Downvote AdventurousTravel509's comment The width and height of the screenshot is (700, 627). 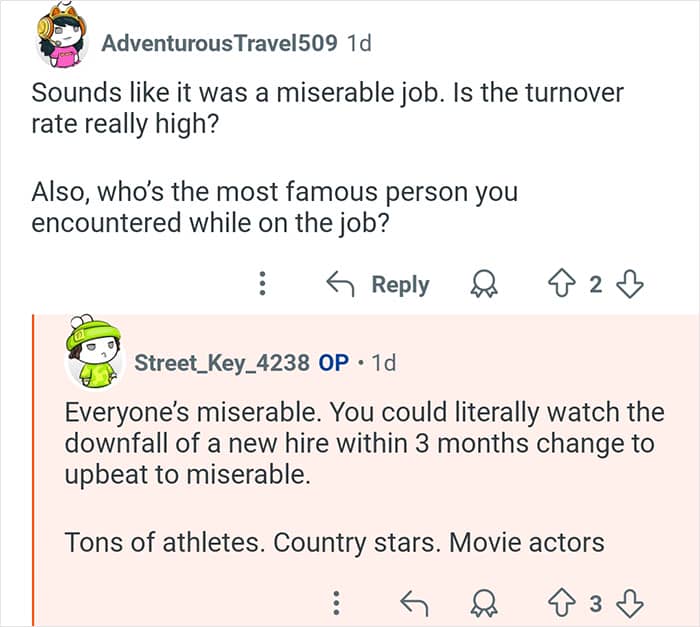click(x=628, y=284)
